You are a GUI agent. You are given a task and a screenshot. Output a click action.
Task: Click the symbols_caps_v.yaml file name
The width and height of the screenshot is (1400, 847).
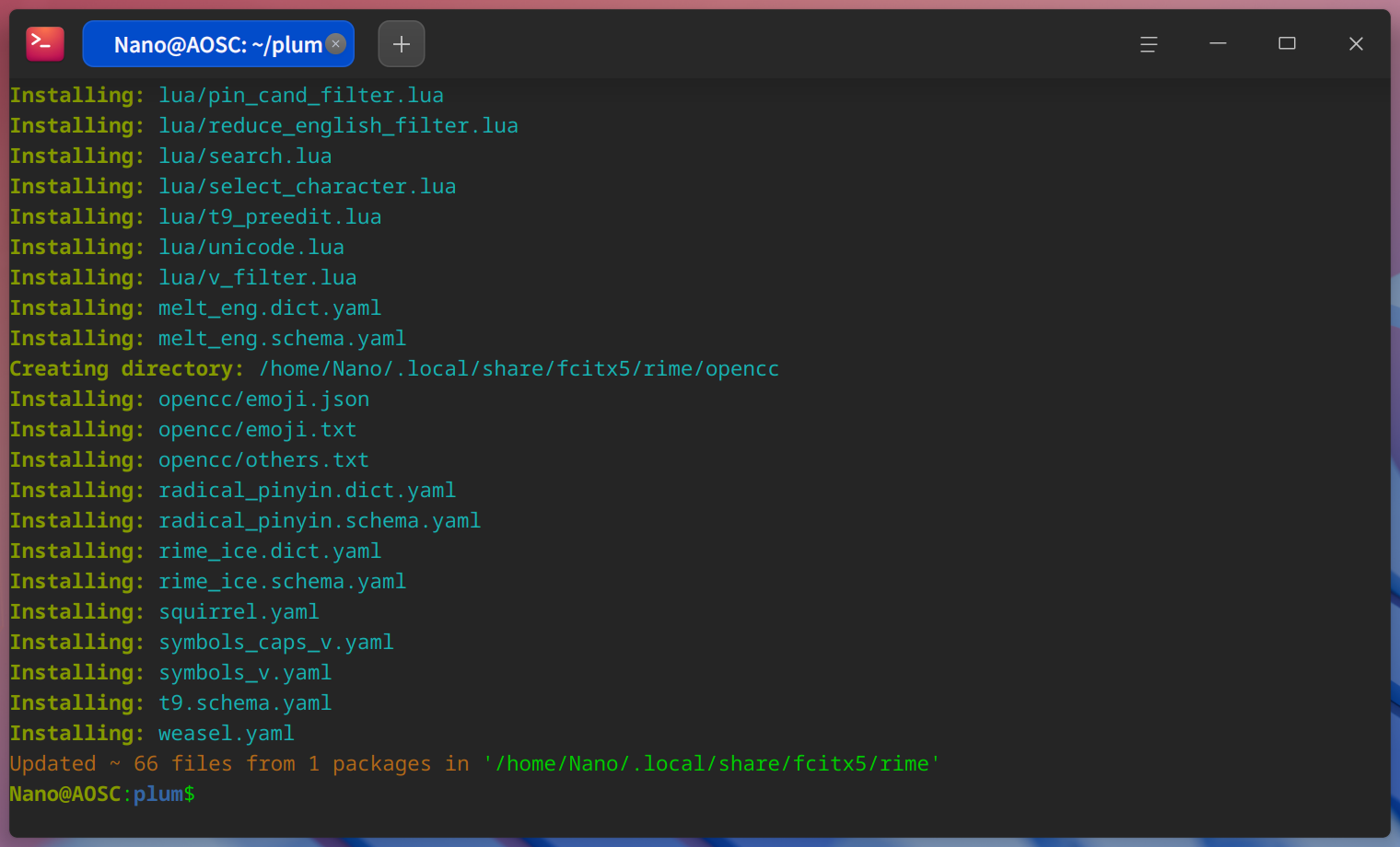276,643
